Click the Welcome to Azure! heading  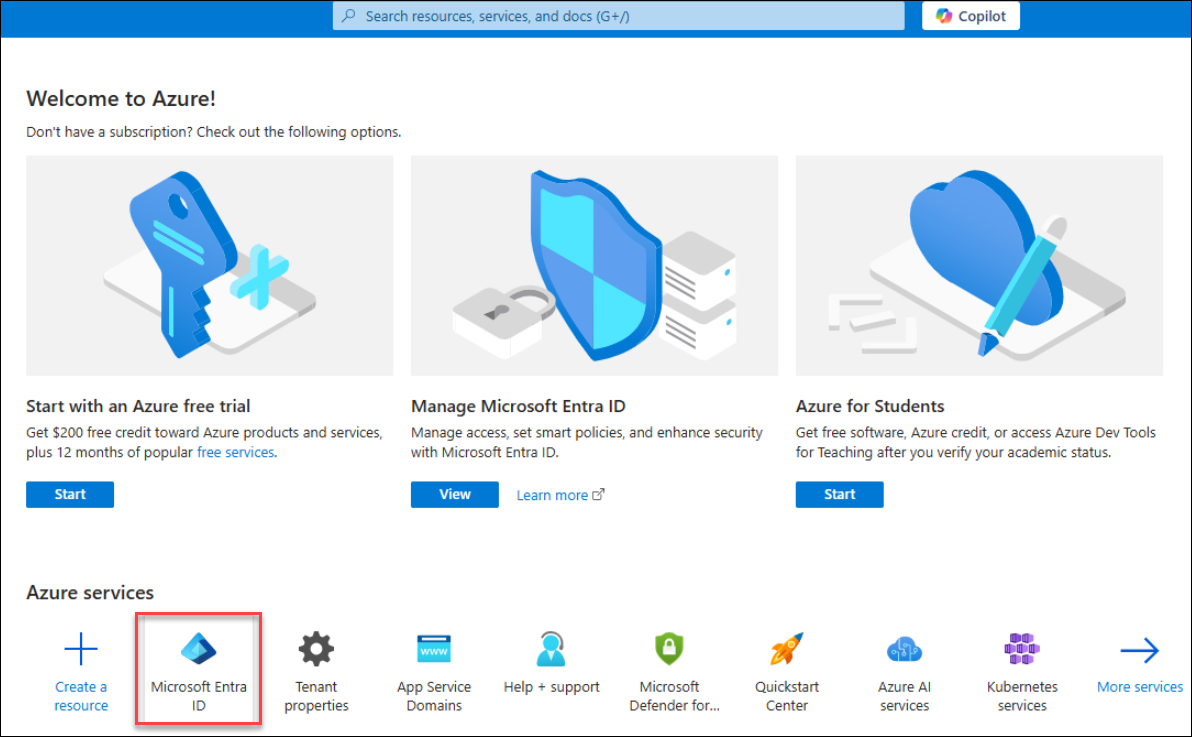(121, 99)
